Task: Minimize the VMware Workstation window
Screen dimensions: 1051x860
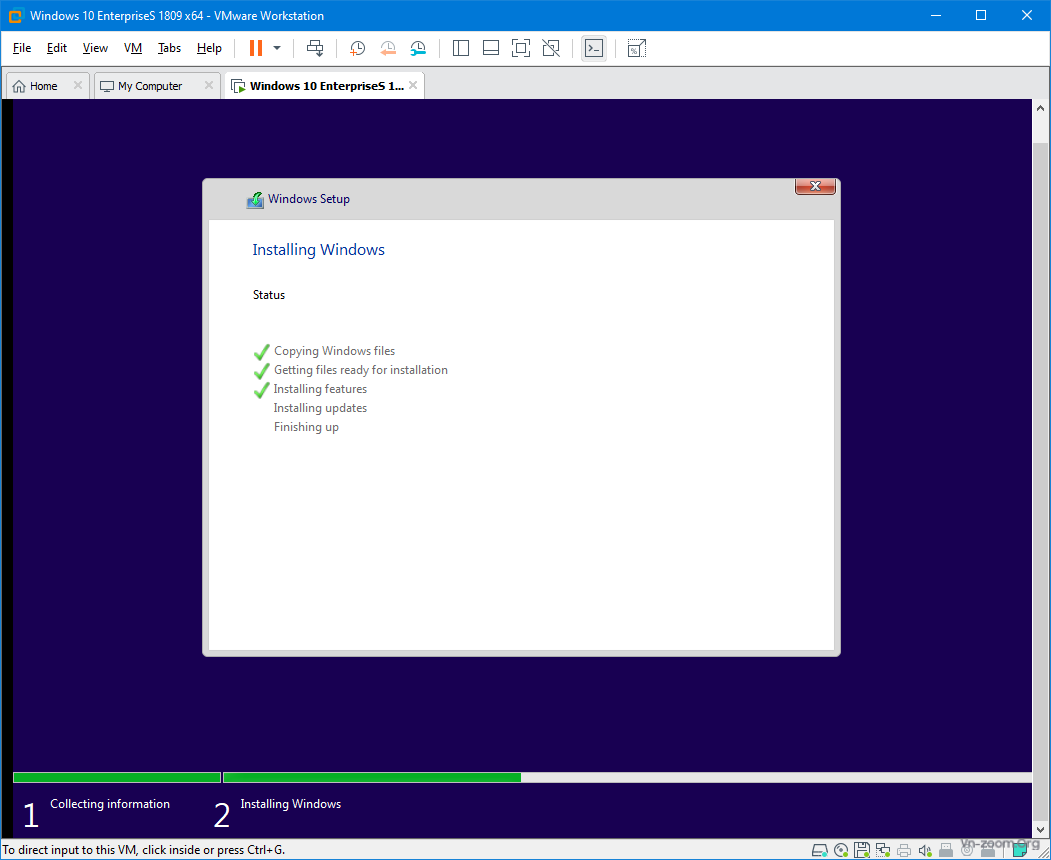Action: pyautogui.click(x=935, y=15)
